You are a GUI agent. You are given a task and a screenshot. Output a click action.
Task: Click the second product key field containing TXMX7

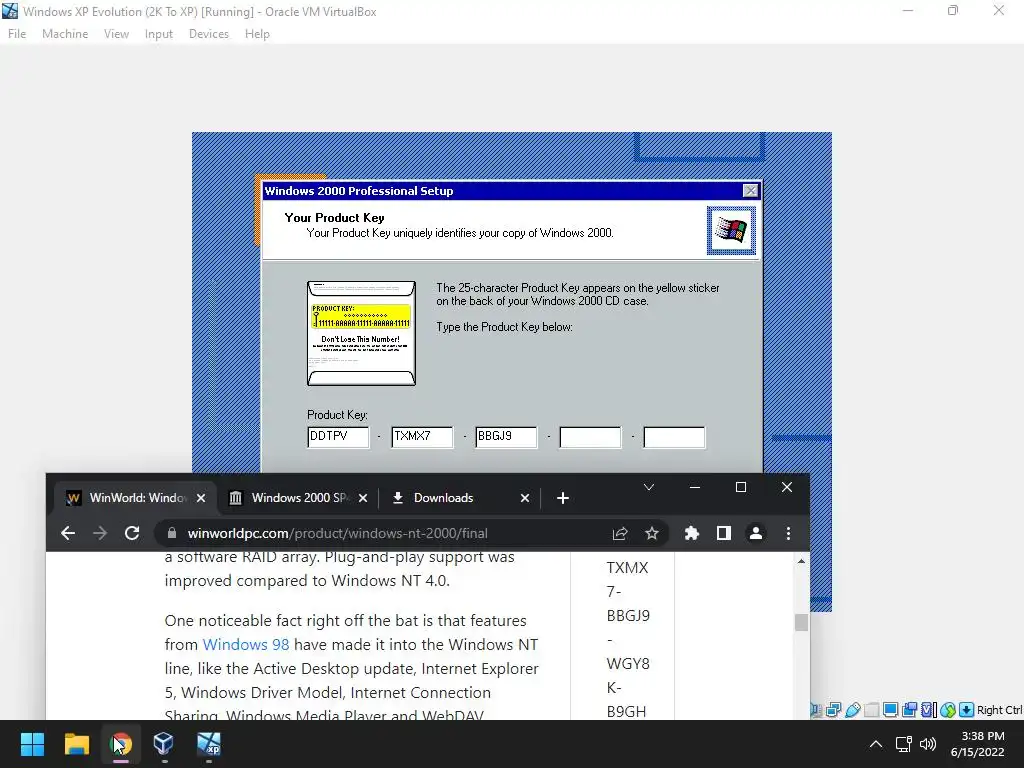click(x=422, y=437)
